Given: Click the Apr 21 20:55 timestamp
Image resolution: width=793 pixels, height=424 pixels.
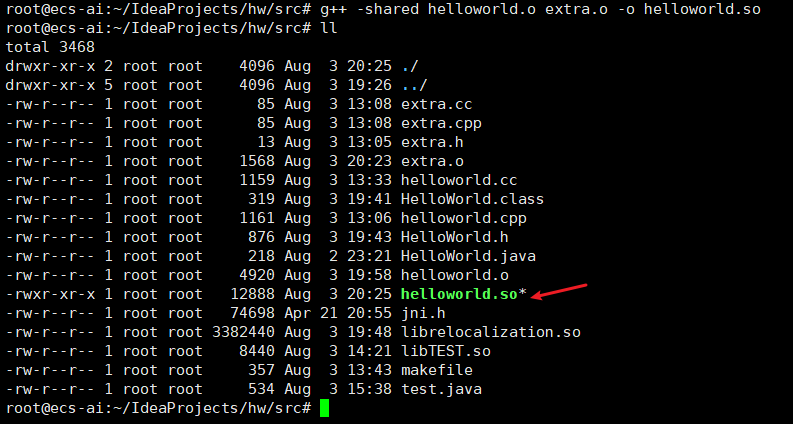Looking at the screenshot, I should click(x=338, y=313).
